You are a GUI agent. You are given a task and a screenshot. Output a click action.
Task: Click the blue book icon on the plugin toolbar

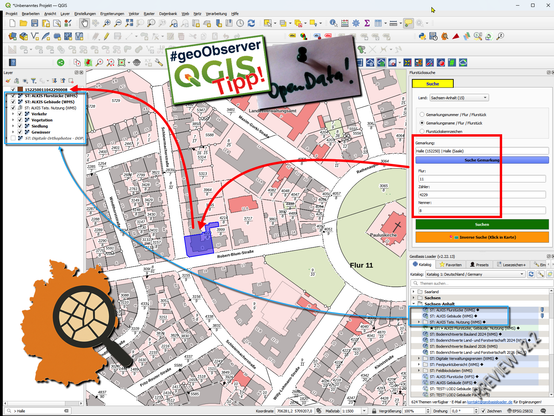[12, 63]
